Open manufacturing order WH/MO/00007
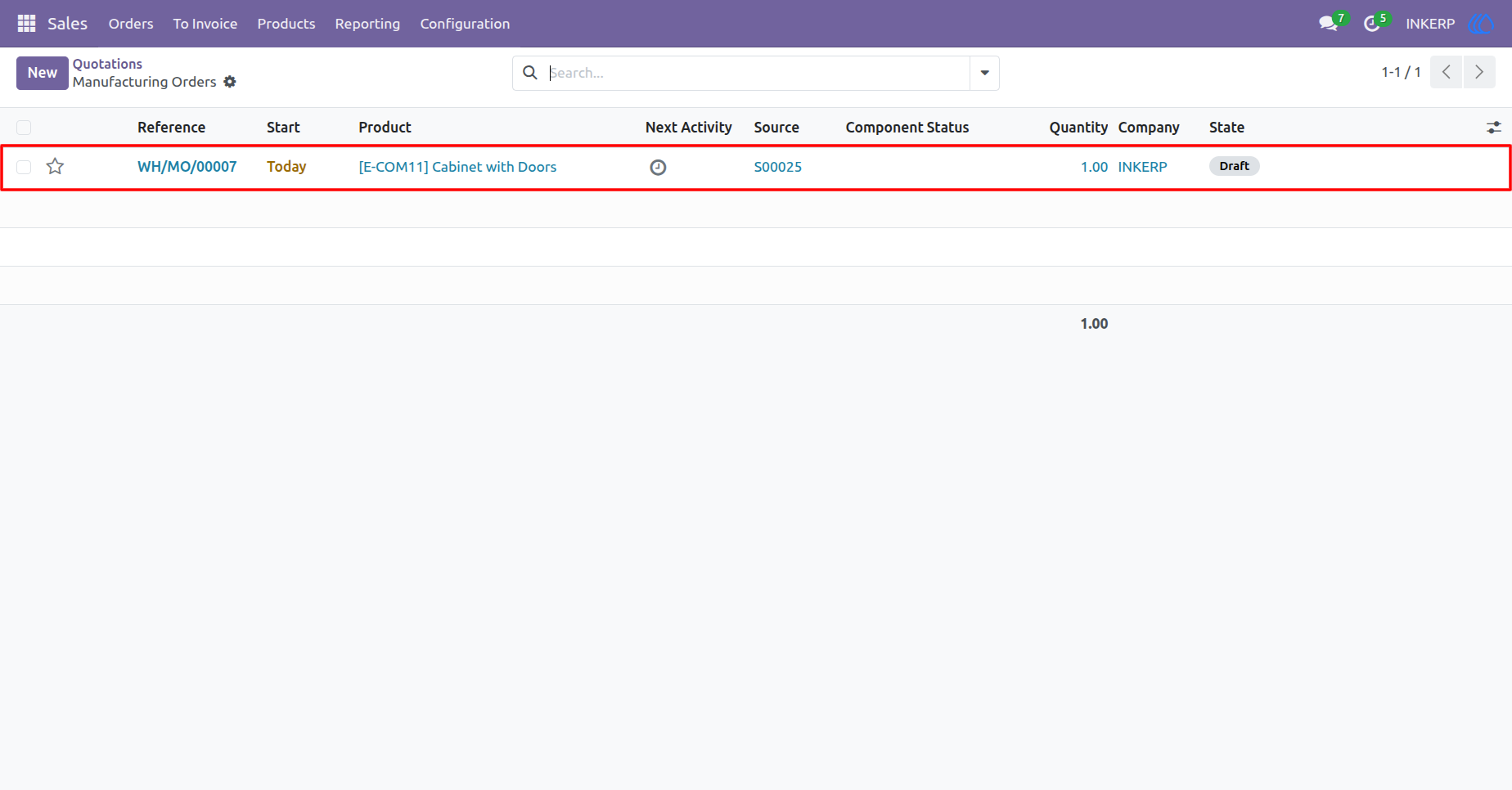Image resolution: width=1512 pixels, height=790 pixels. pos(187,167)
